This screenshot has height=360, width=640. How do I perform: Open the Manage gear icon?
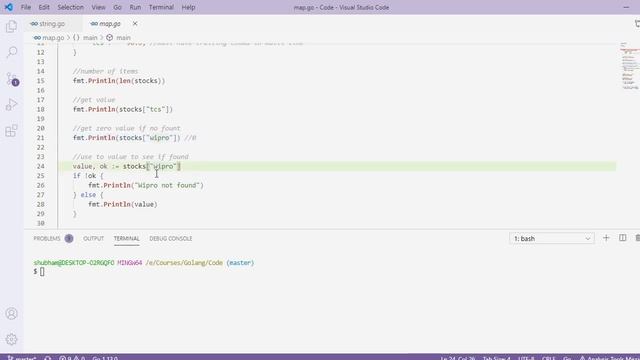click(11, 339)
